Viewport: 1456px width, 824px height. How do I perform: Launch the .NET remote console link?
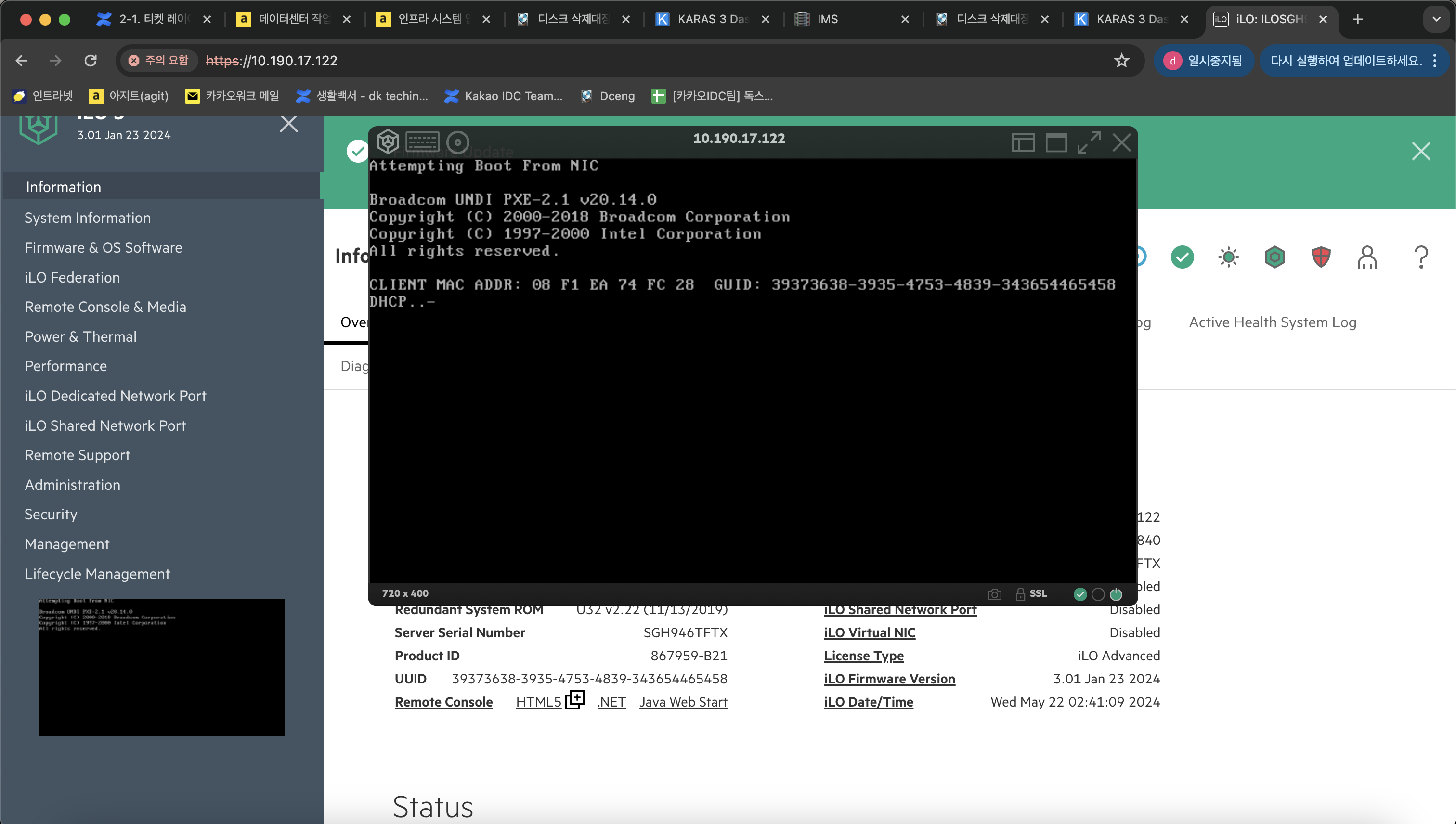click(x=611, y=702)
